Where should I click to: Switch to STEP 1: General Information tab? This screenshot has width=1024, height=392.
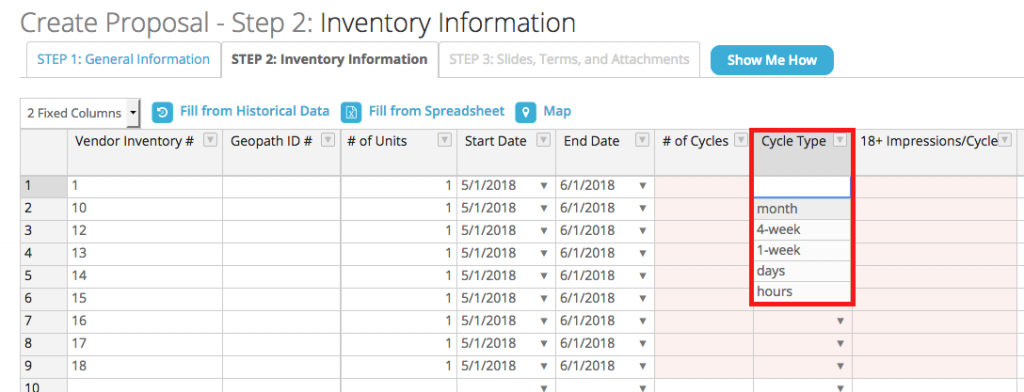coord(123,59)
